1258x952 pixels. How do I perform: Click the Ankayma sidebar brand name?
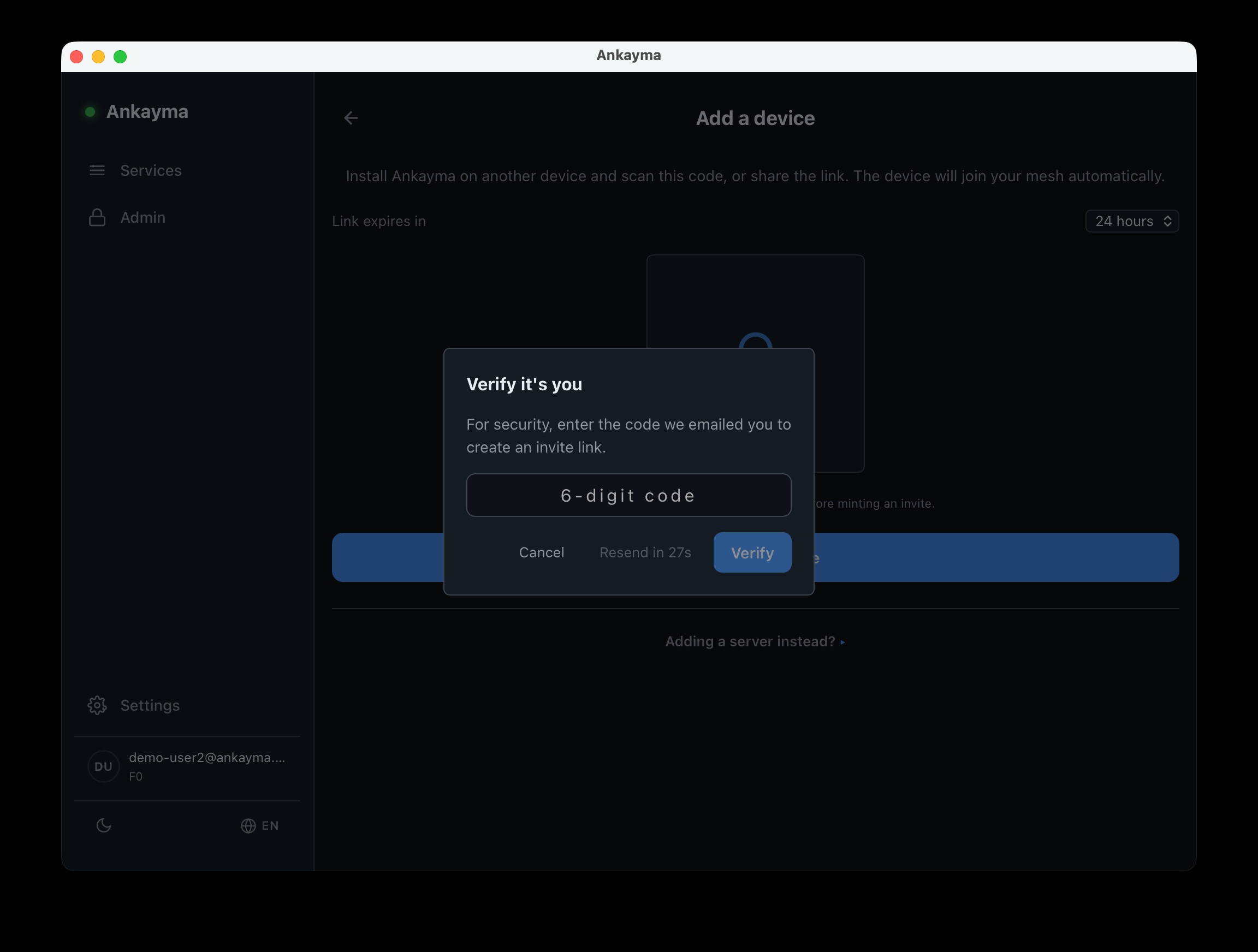147,111
